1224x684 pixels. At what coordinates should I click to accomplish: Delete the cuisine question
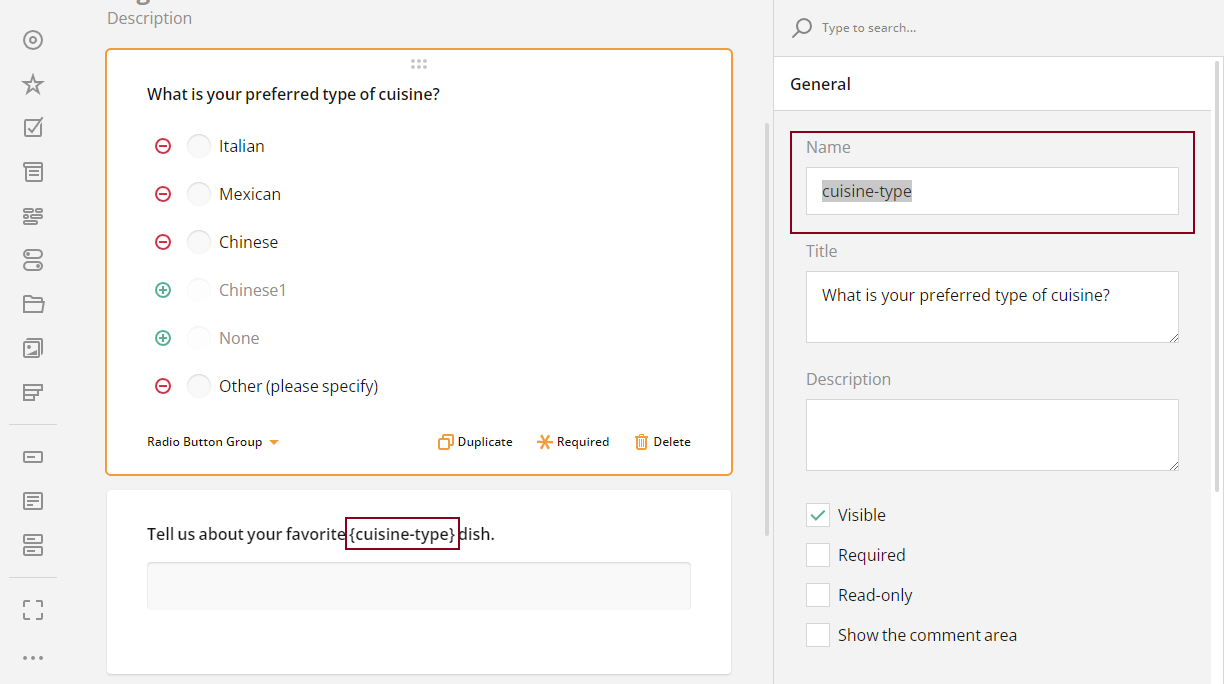(x=662, y=441)
